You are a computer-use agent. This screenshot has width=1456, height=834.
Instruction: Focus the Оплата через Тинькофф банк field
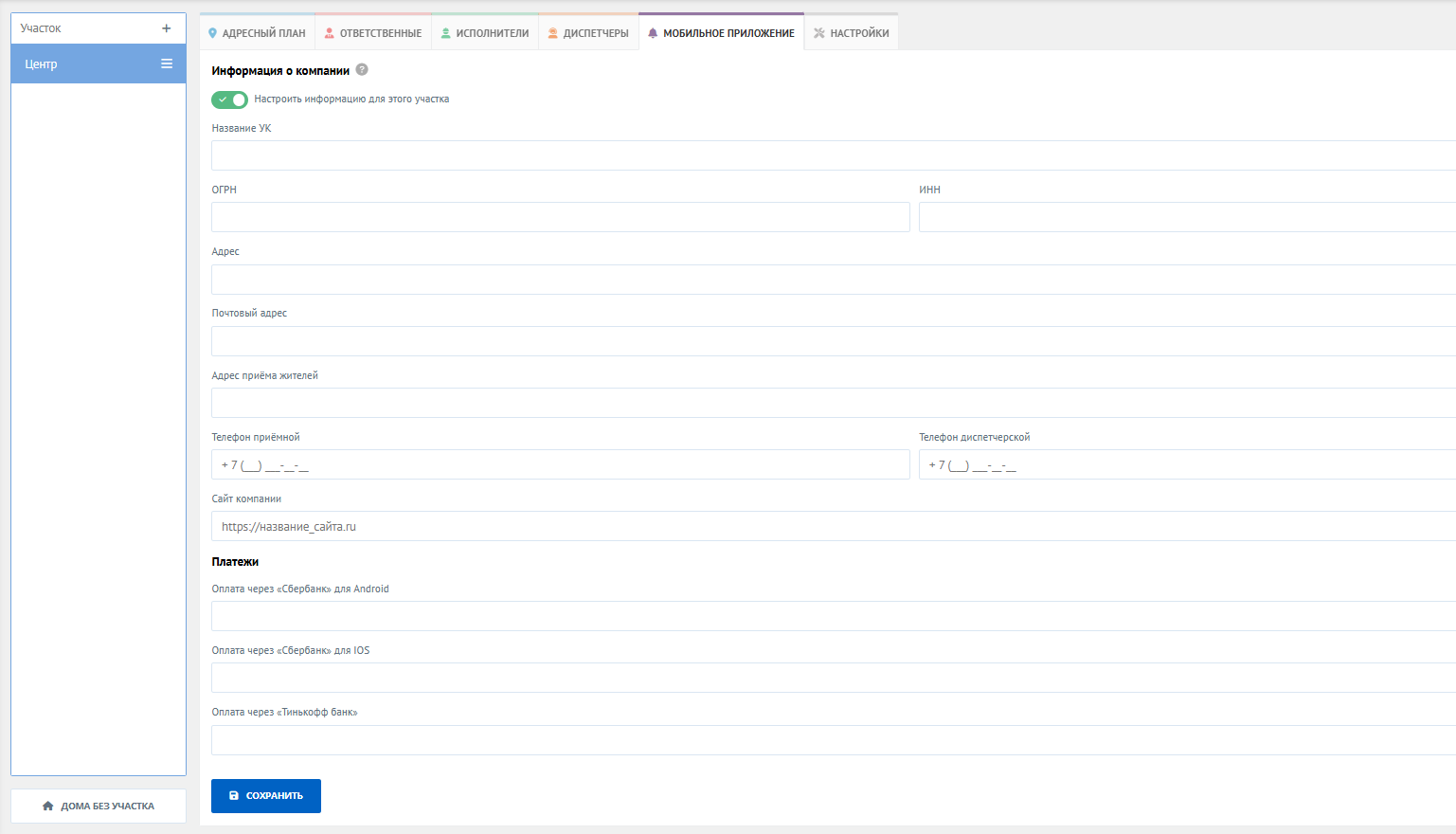click(832, 740)
